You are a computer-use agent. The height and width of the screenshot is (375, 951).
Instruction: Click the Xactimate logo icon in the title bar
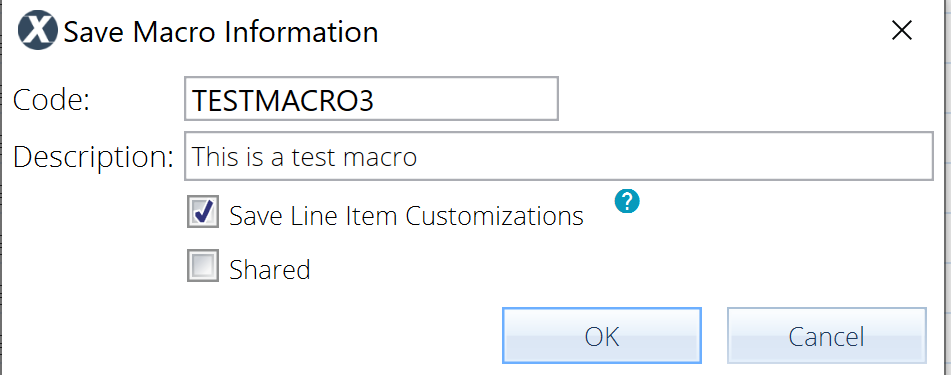click(x=38, y=32)
